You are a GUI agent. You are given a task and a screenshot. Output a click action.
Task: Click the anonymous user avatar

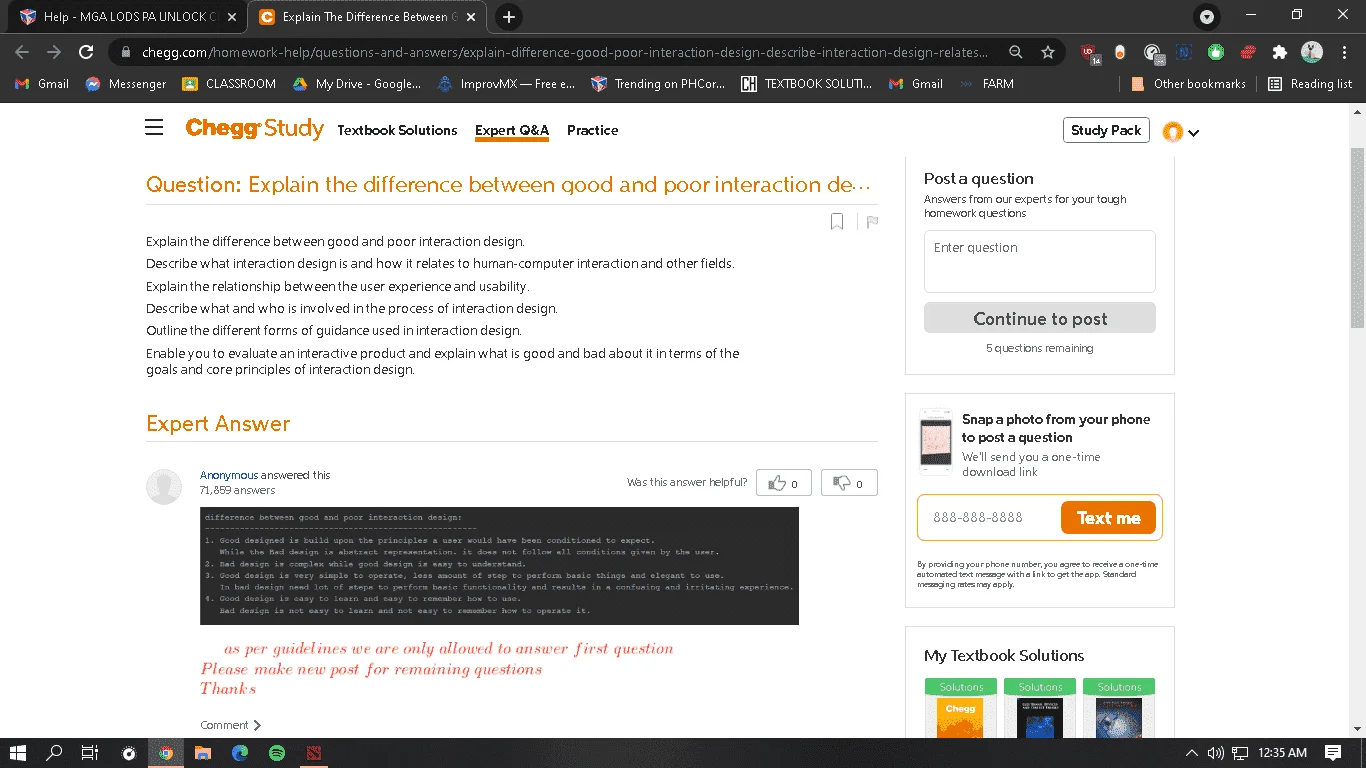pos(164,487)
